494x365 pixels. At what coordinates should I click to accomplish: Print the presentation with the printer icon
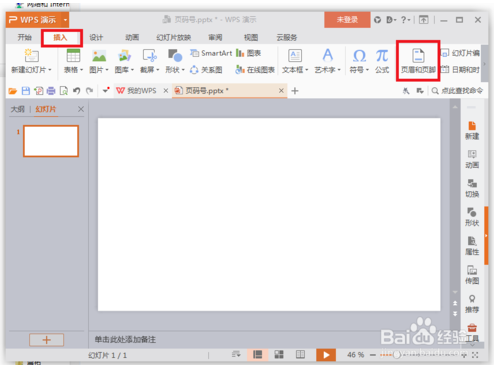pos(51,91)
